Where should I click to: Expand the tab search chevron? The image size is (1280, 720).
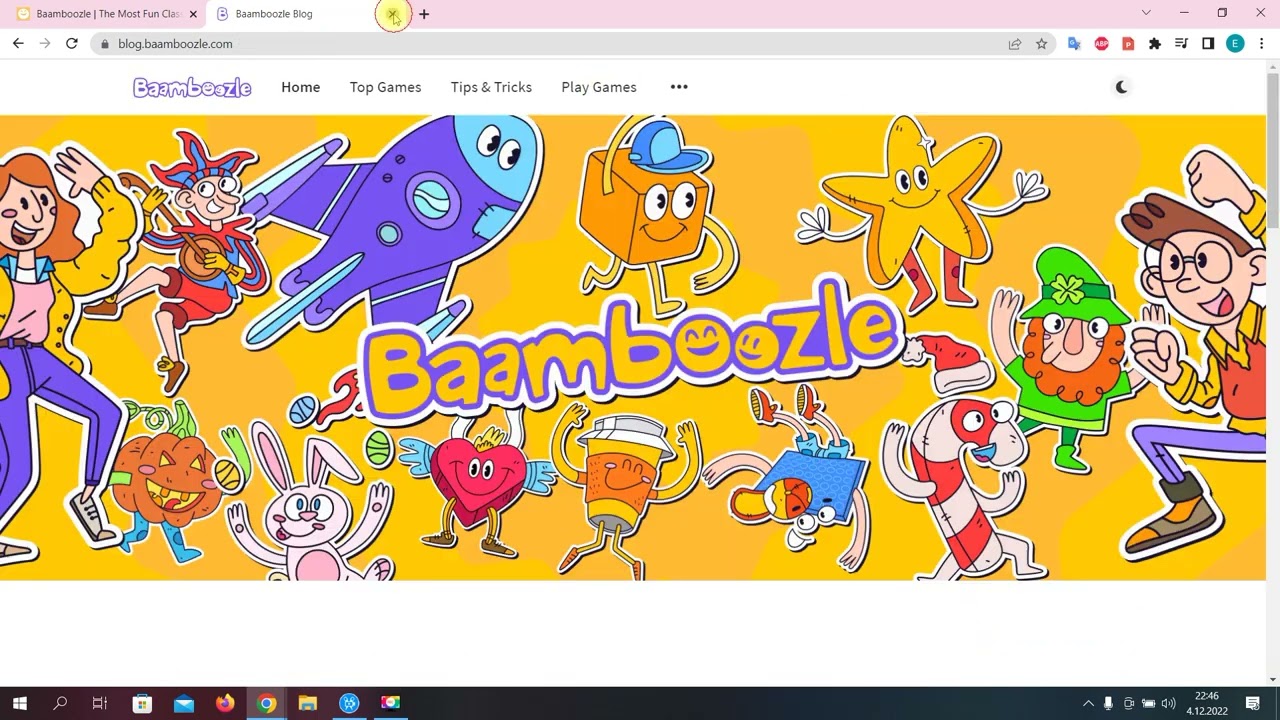coord(1146,13)
